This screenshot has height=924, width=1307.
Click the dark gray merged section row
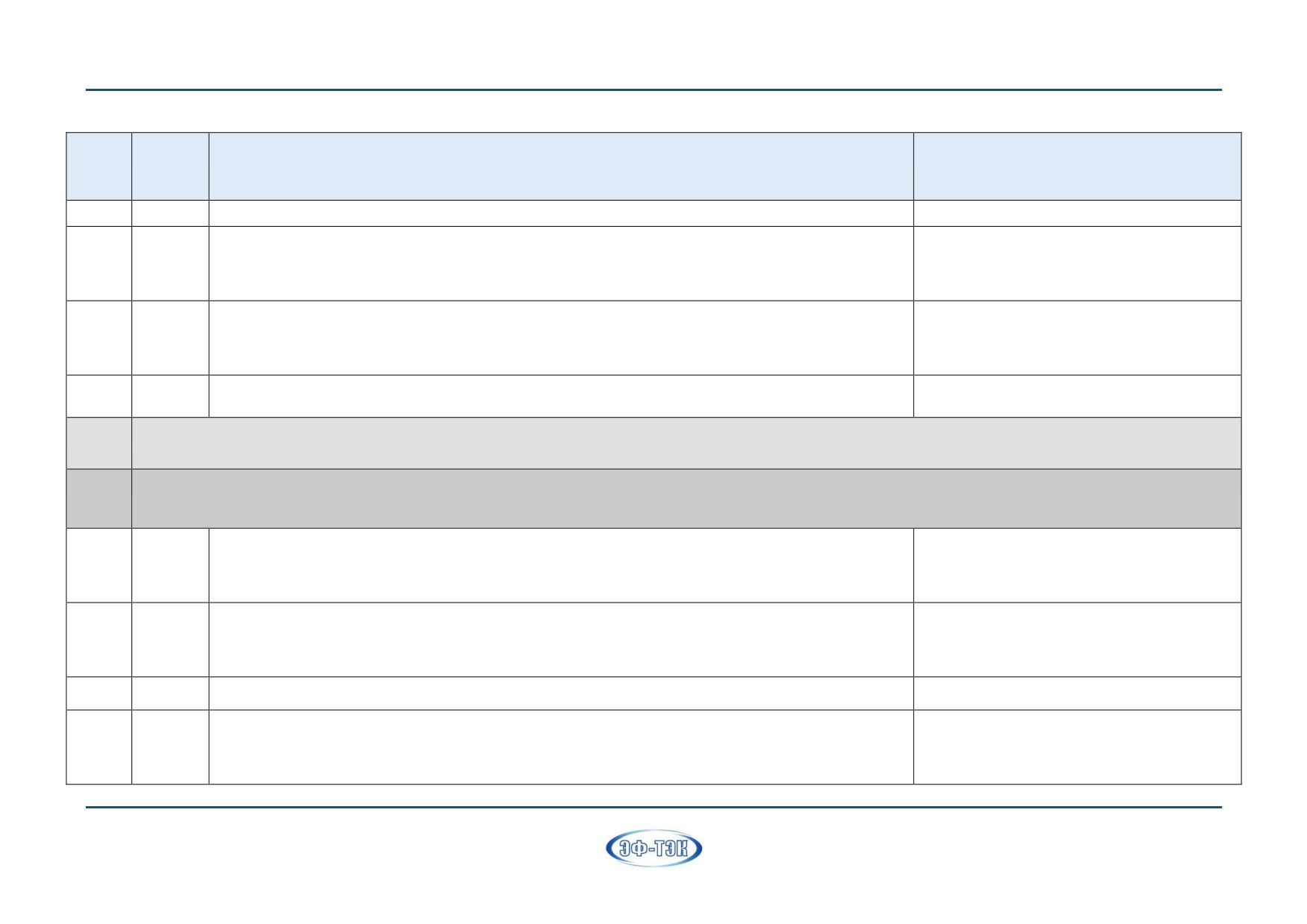(686, 498)
